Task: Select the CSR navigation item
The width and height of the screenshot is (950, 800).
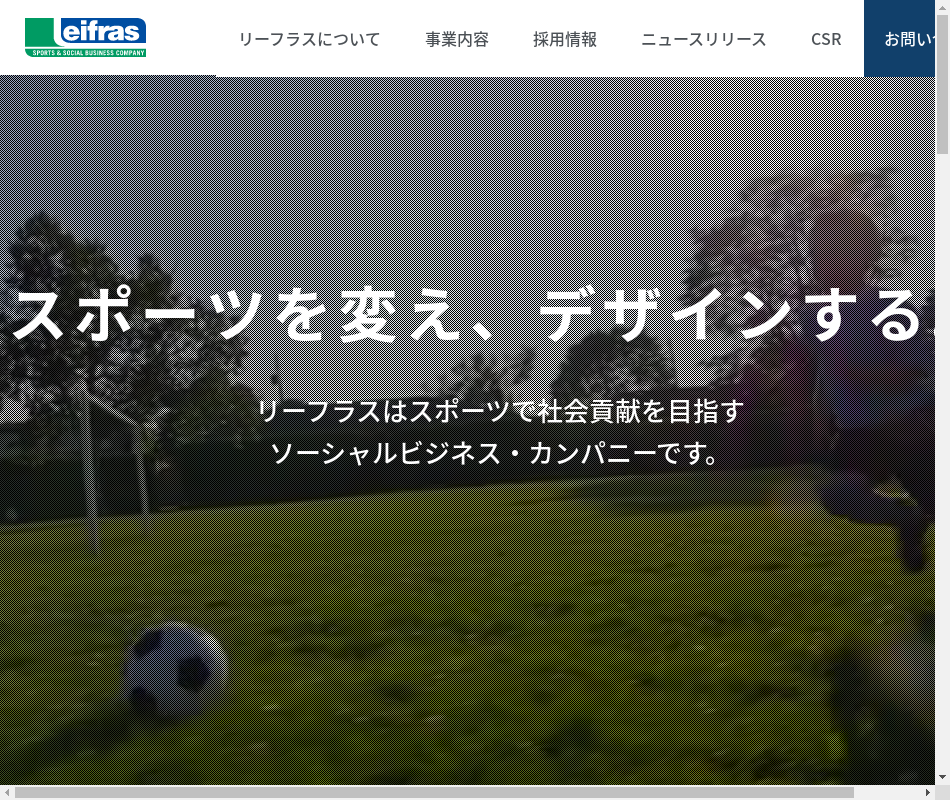Action: pyautogui.click(x=826, y=39)
